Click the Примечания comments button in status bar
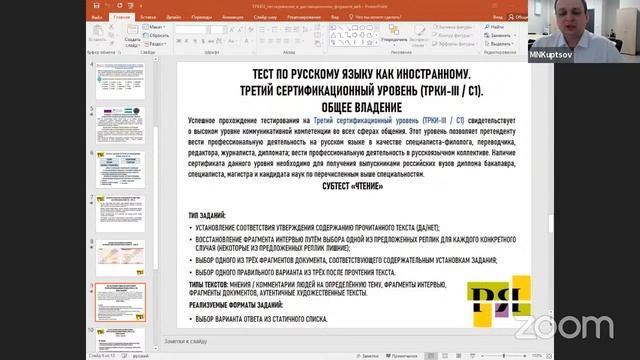Viewport: 640px width, 360px height. point(402,356)
